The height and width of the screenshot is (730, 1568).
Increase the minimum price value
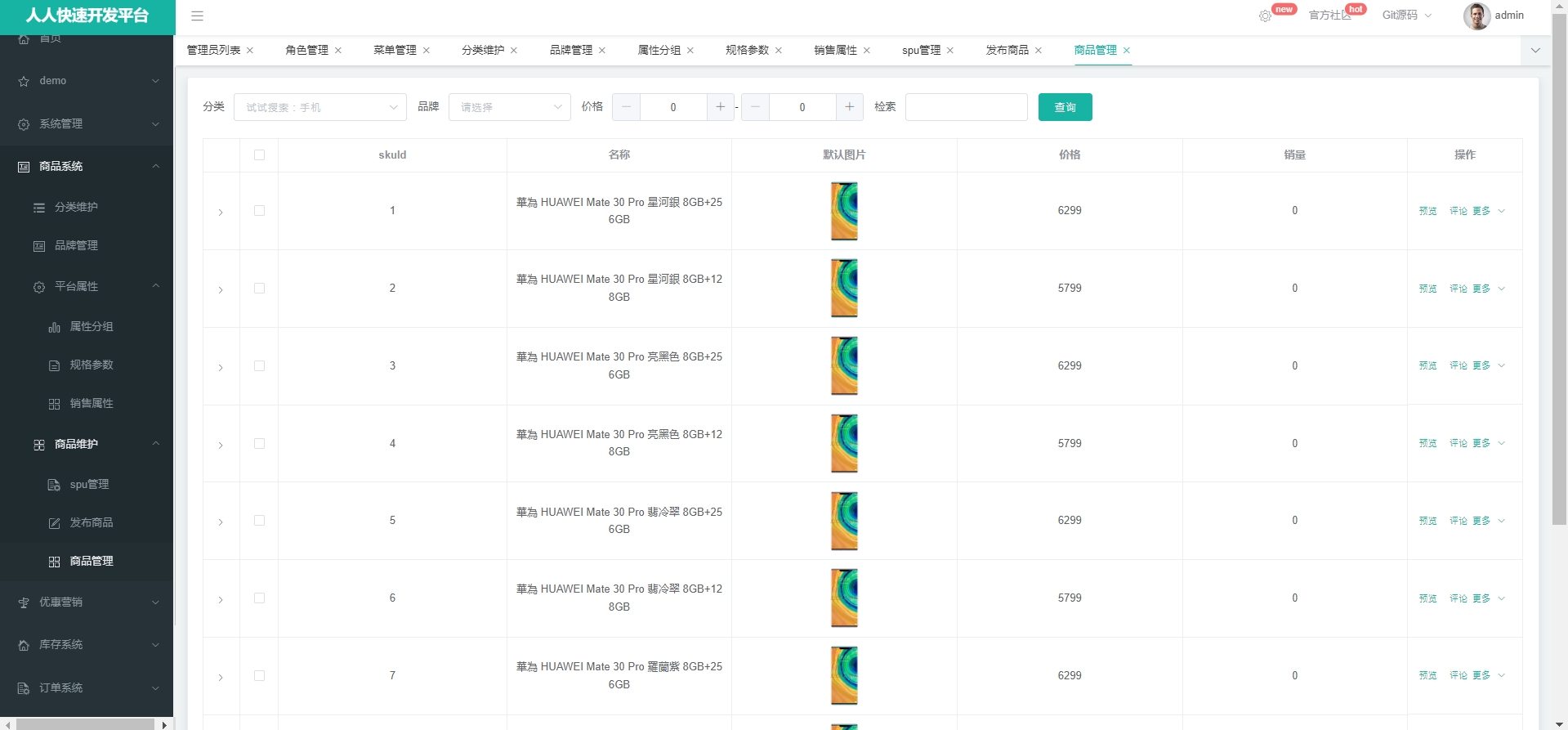coord(720,107)
